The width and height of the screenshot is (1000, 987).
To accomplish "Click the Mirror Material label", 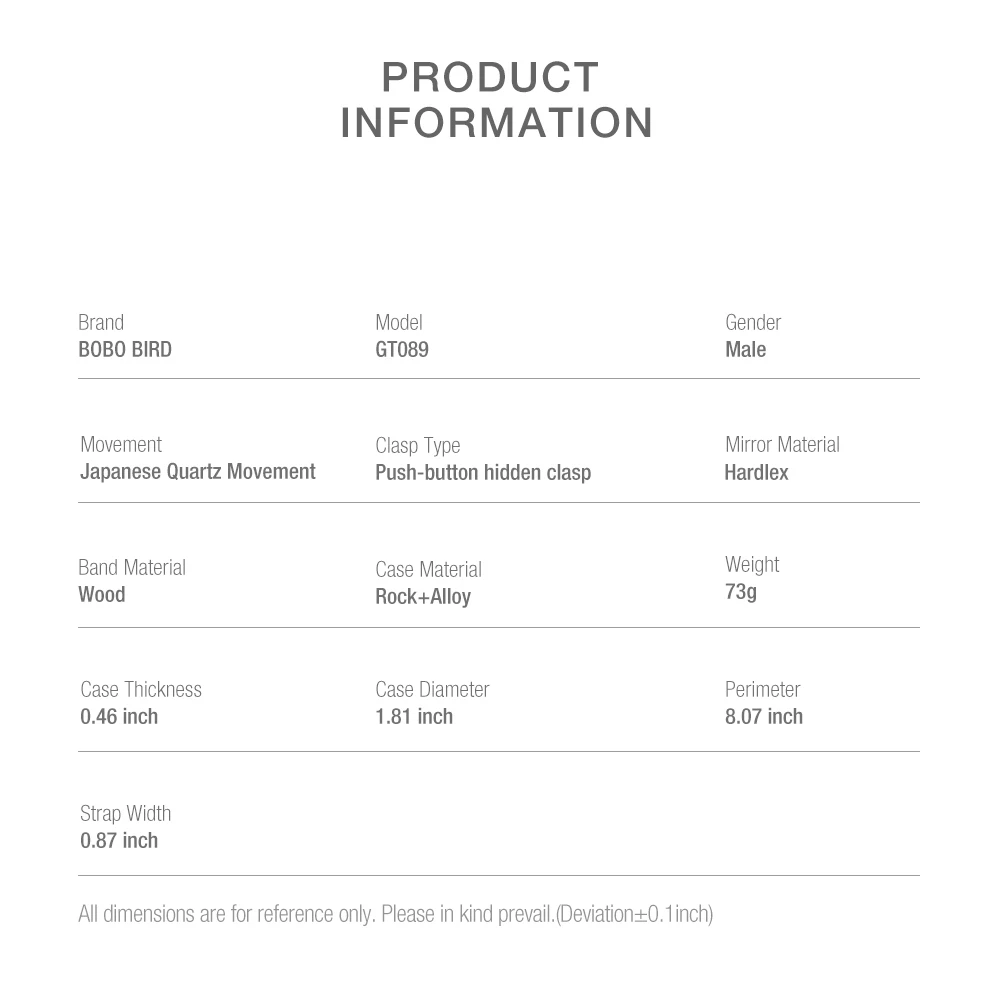I will tap(782, 445).
